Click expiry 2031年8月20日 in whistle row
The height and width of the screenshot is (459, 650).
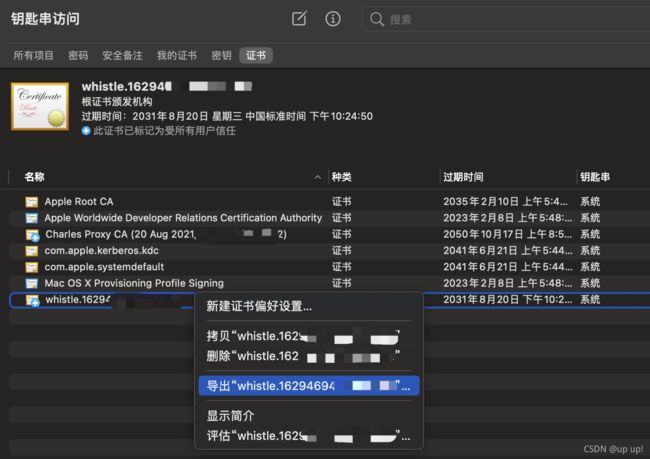(507, 299)
